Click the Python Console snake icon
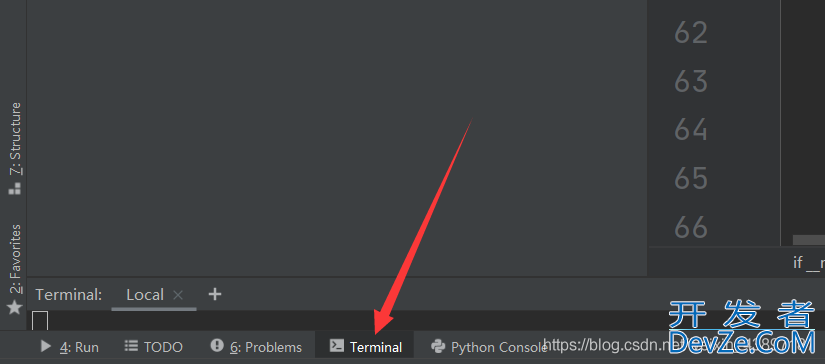This screenshot has height=364, width=825. coord(438,346)
